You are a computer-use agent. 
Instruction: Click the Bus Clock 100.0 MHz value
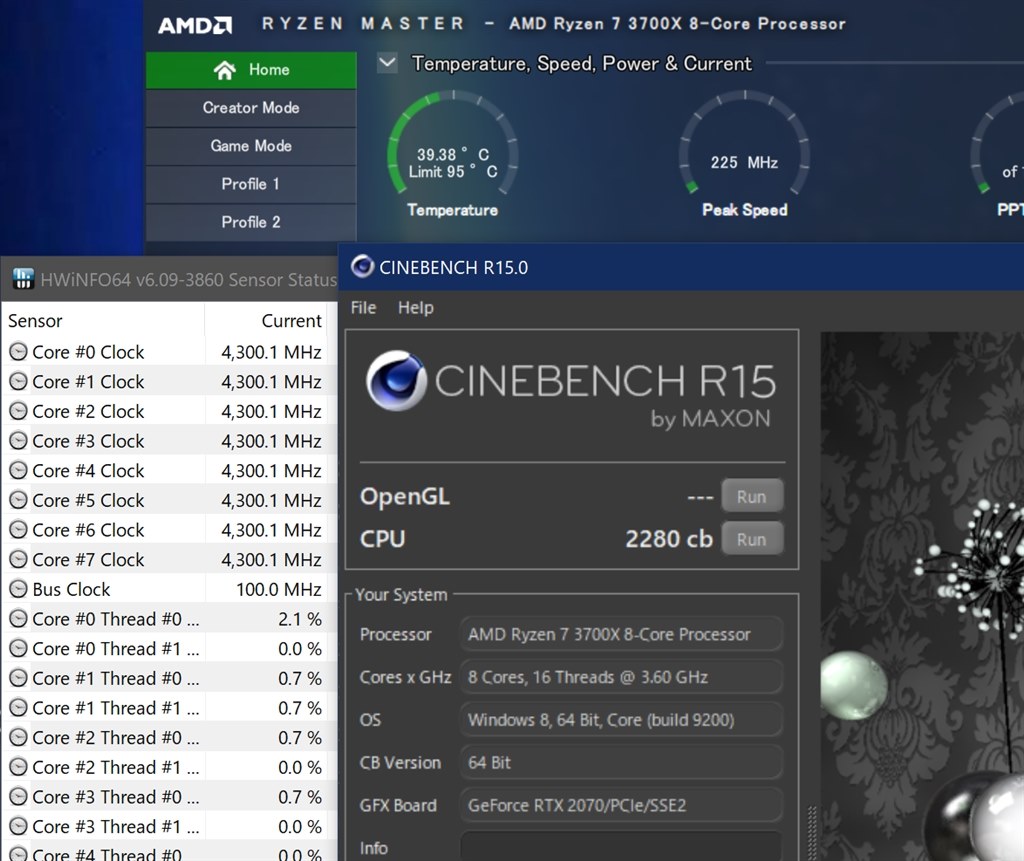click(279, 589)
